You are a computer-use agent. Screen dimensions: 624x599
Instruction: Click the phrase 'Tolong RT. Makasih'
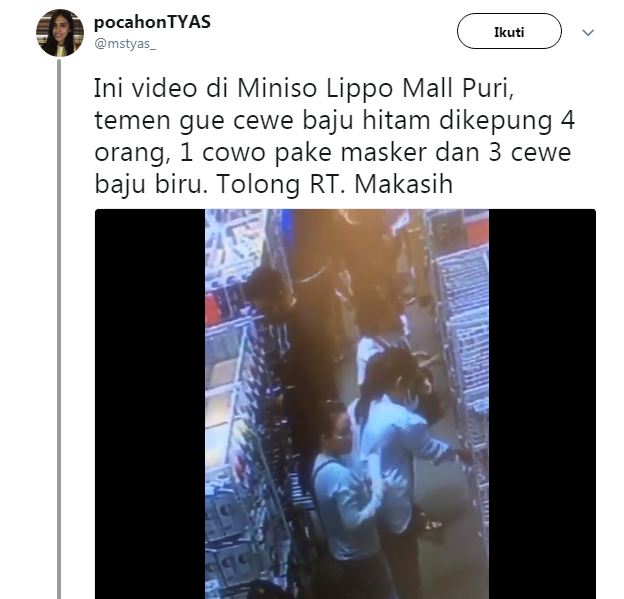click(x=335, y=184)
